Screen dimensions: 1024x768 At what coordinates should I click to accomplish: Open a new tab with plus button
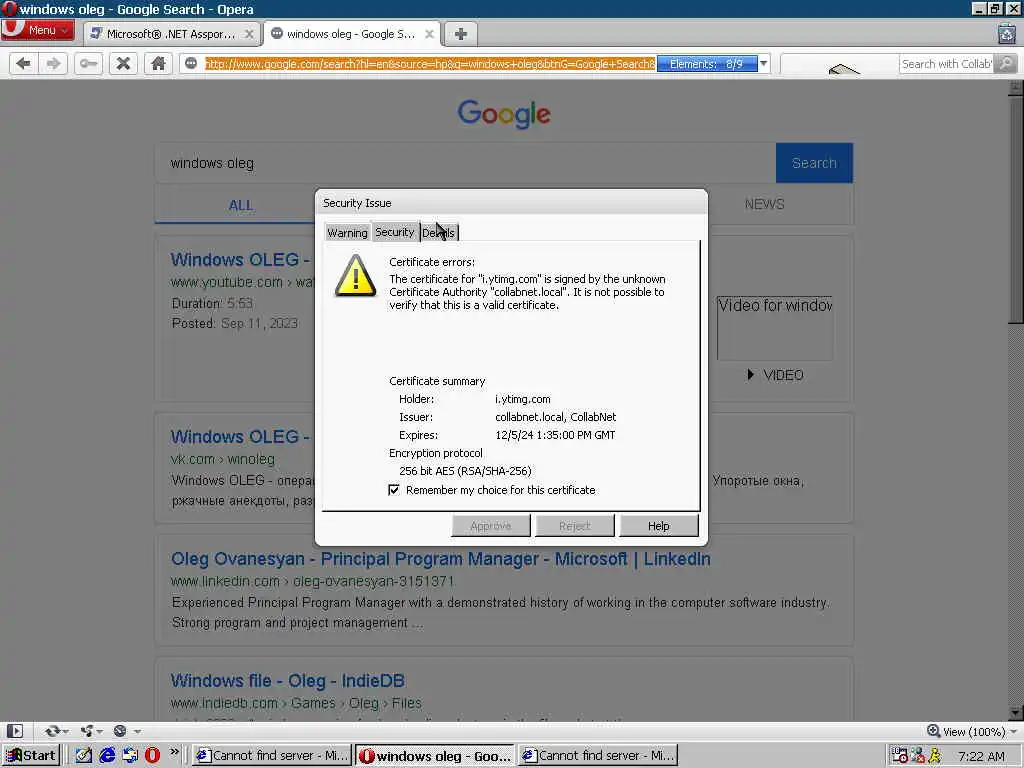point(460,34)
